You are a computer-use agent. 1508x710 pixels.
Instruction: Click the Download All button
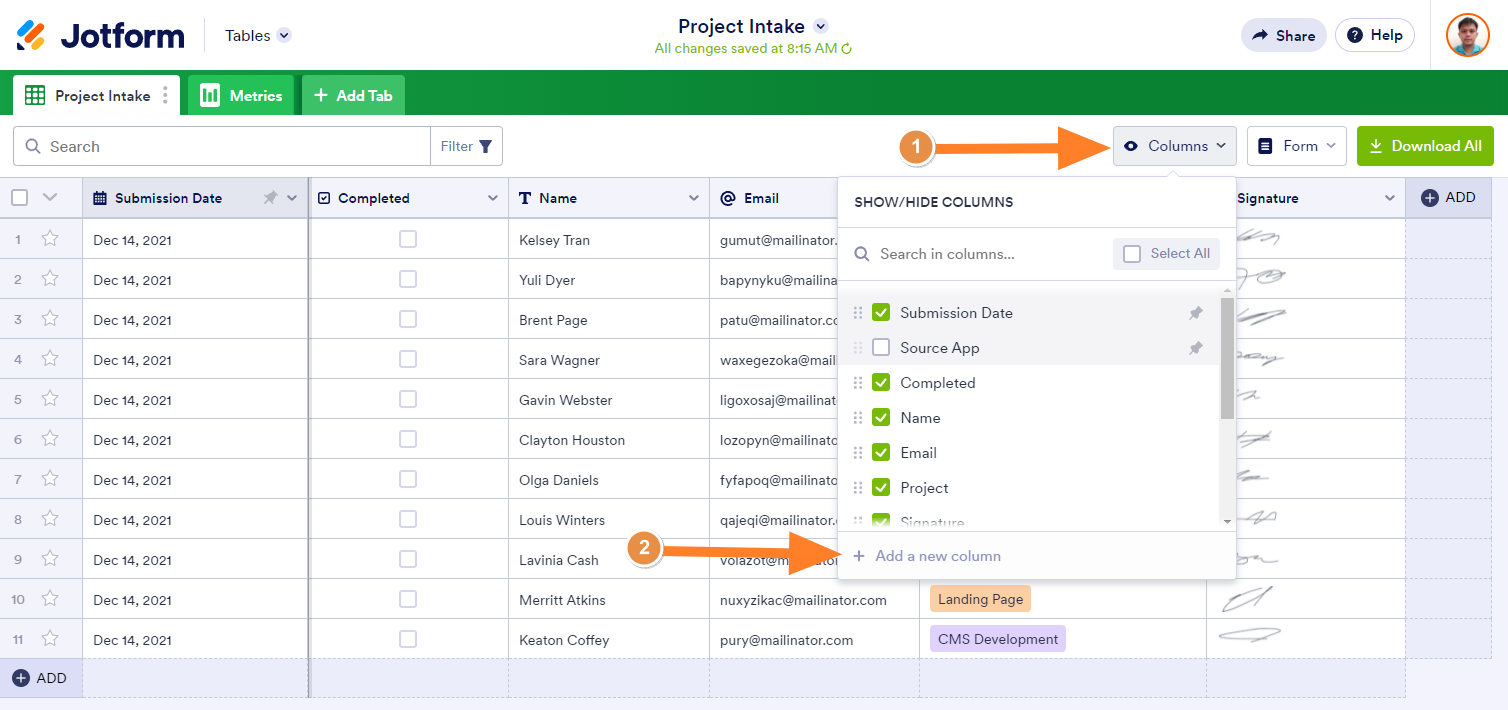1425,146
